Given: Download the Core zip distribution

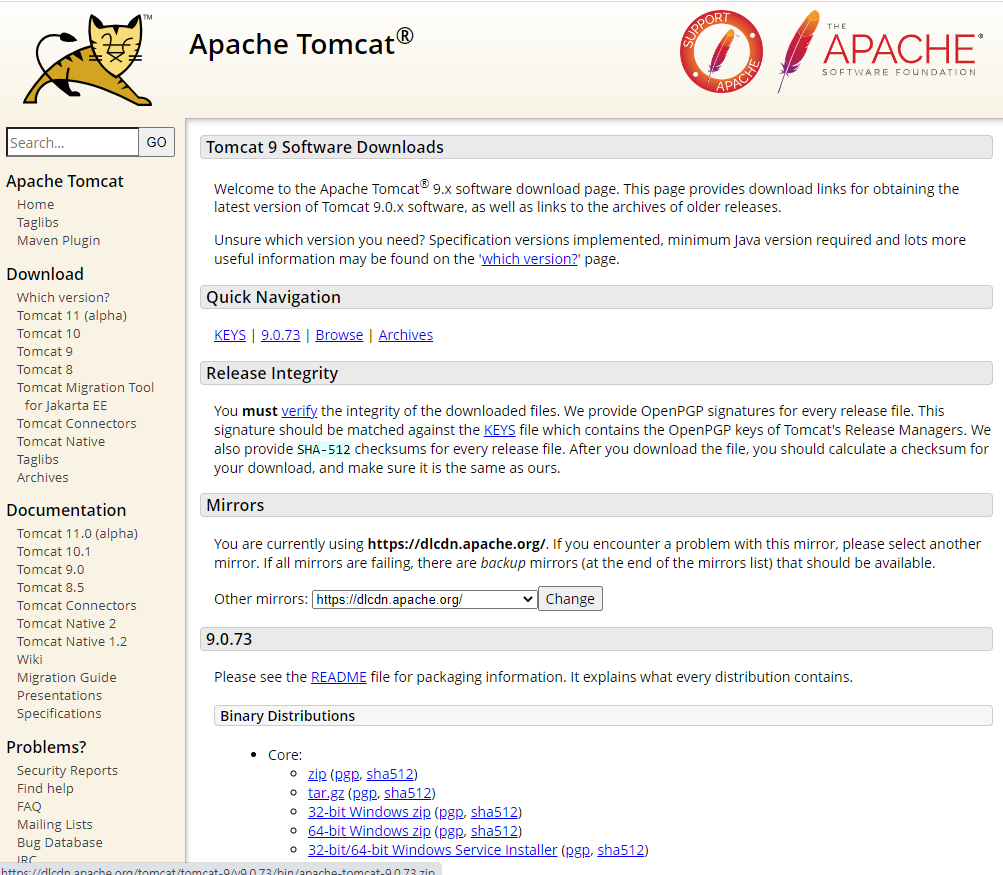Looking at the screenshot, I should 317,774.
